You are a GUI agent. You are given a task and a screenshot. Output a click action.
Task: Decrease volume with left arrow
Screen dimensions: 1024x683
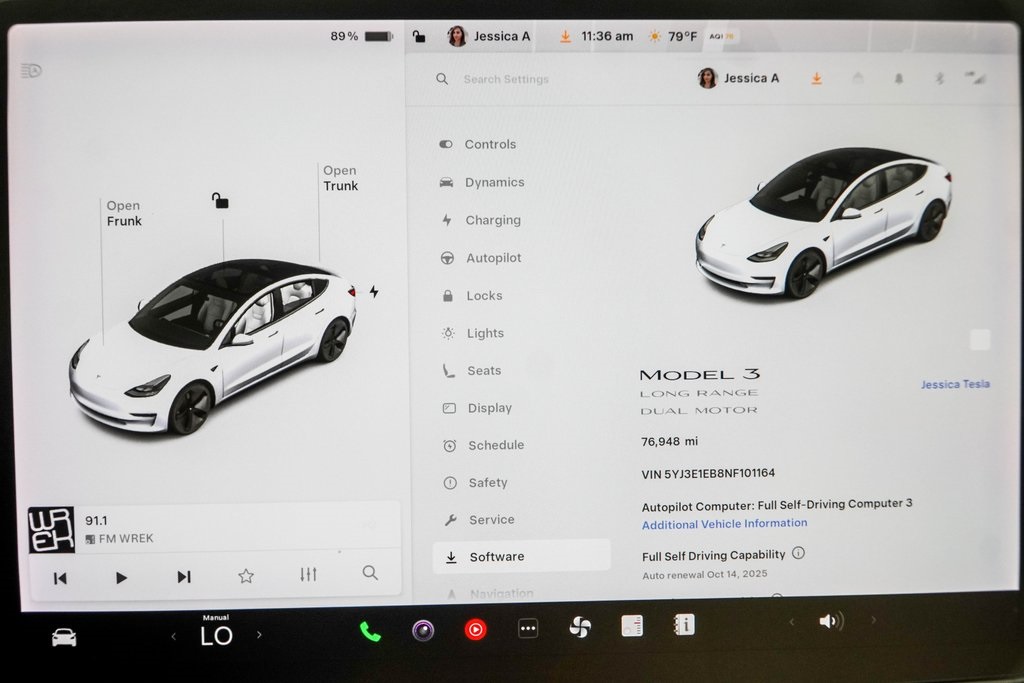(792, 622)
